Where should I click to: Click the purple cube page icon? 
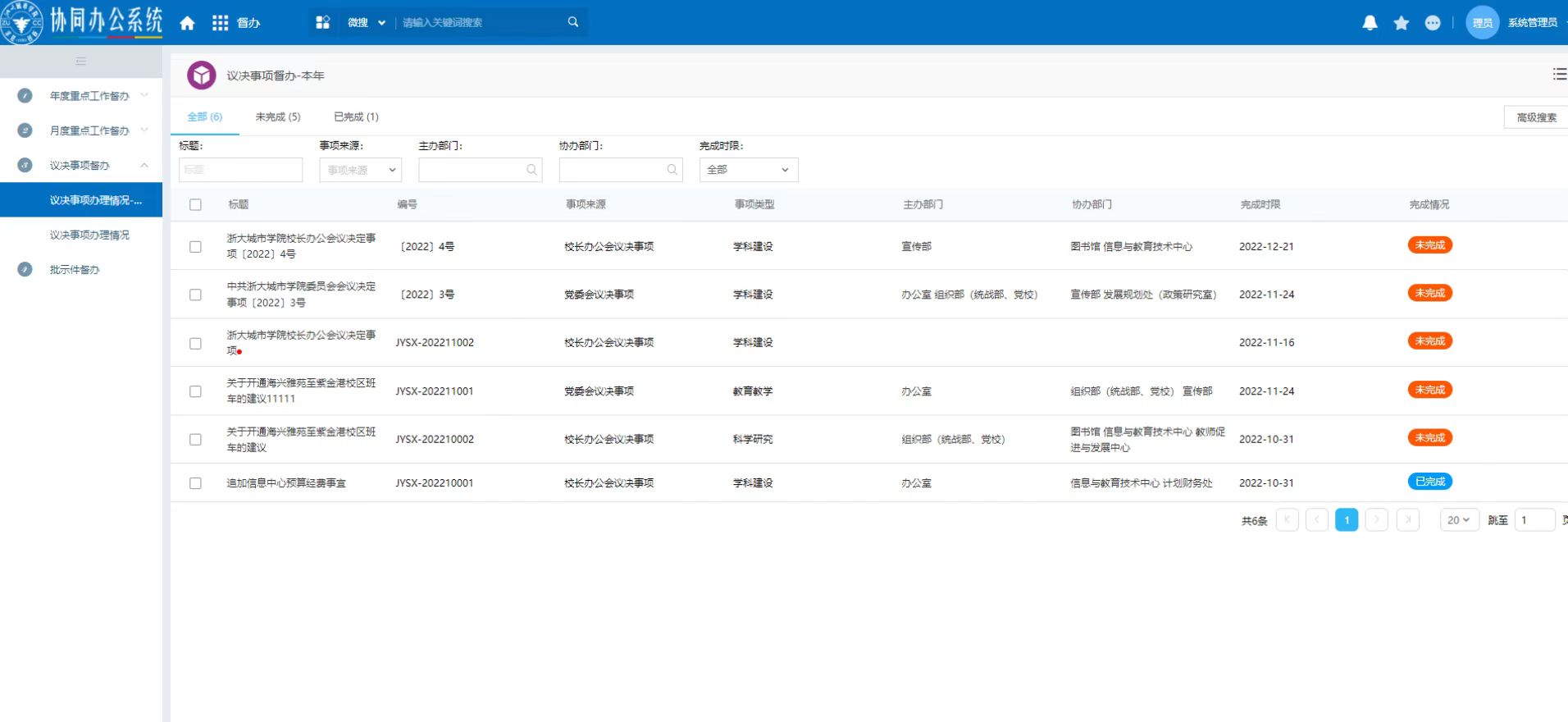[x=201, y=75]
